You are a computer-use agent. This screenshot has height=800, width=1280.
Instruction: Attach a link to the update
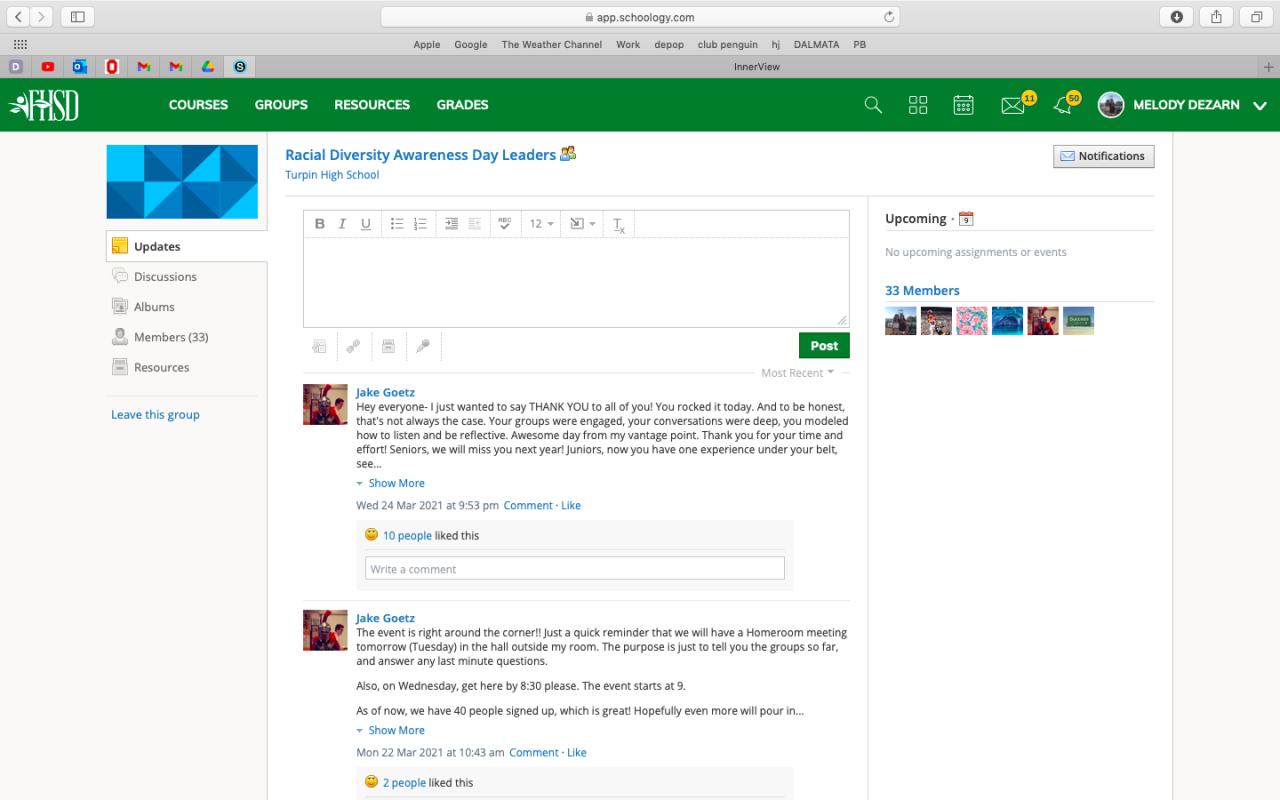[x=354, y=346]
